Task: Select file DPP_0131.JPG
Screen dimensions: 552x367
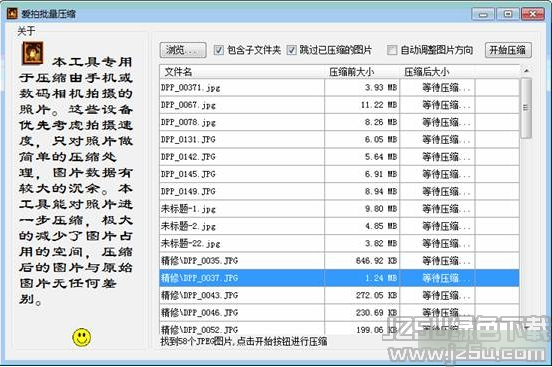Action: (x=339, y=139)
